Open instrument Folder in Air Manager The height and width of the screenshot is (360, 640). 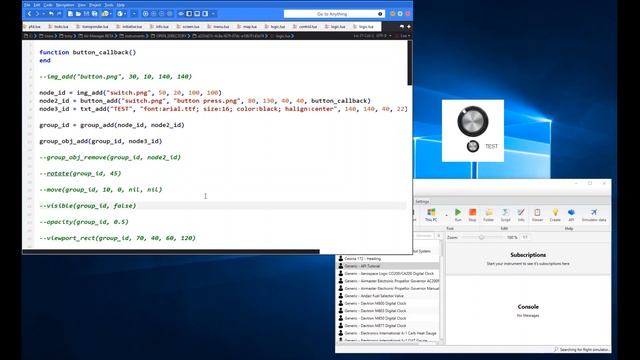click(489, 214)
